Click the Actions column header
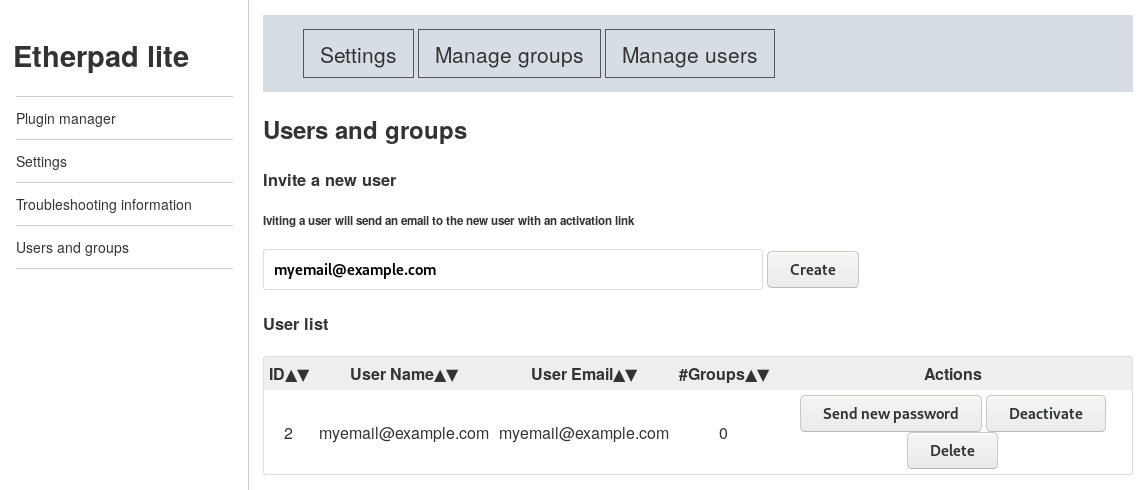 click(952, 374)
